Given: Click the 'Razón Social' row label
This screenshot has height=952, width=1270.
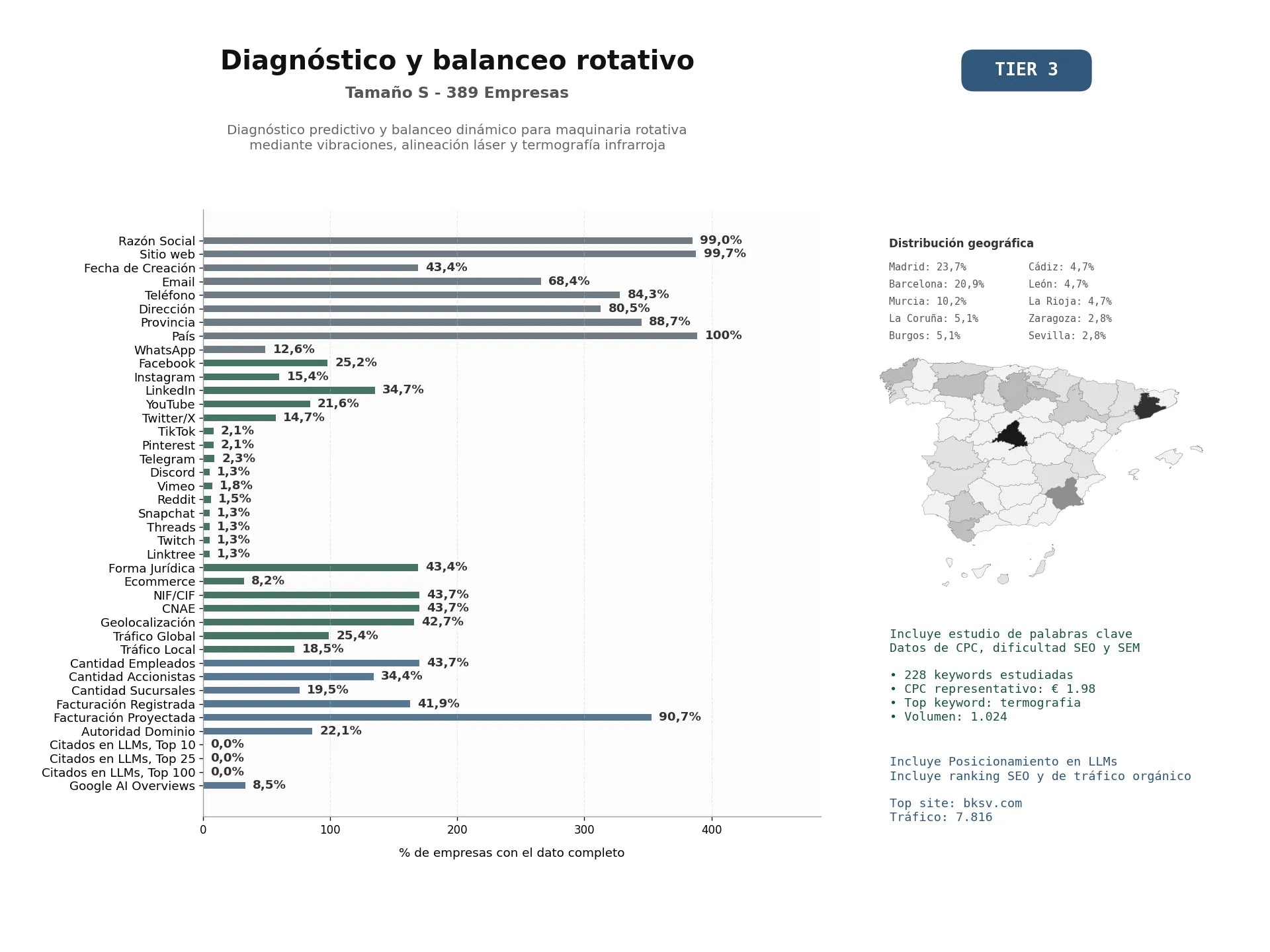Looking at the screenshot, I should [x=157, y=241].
